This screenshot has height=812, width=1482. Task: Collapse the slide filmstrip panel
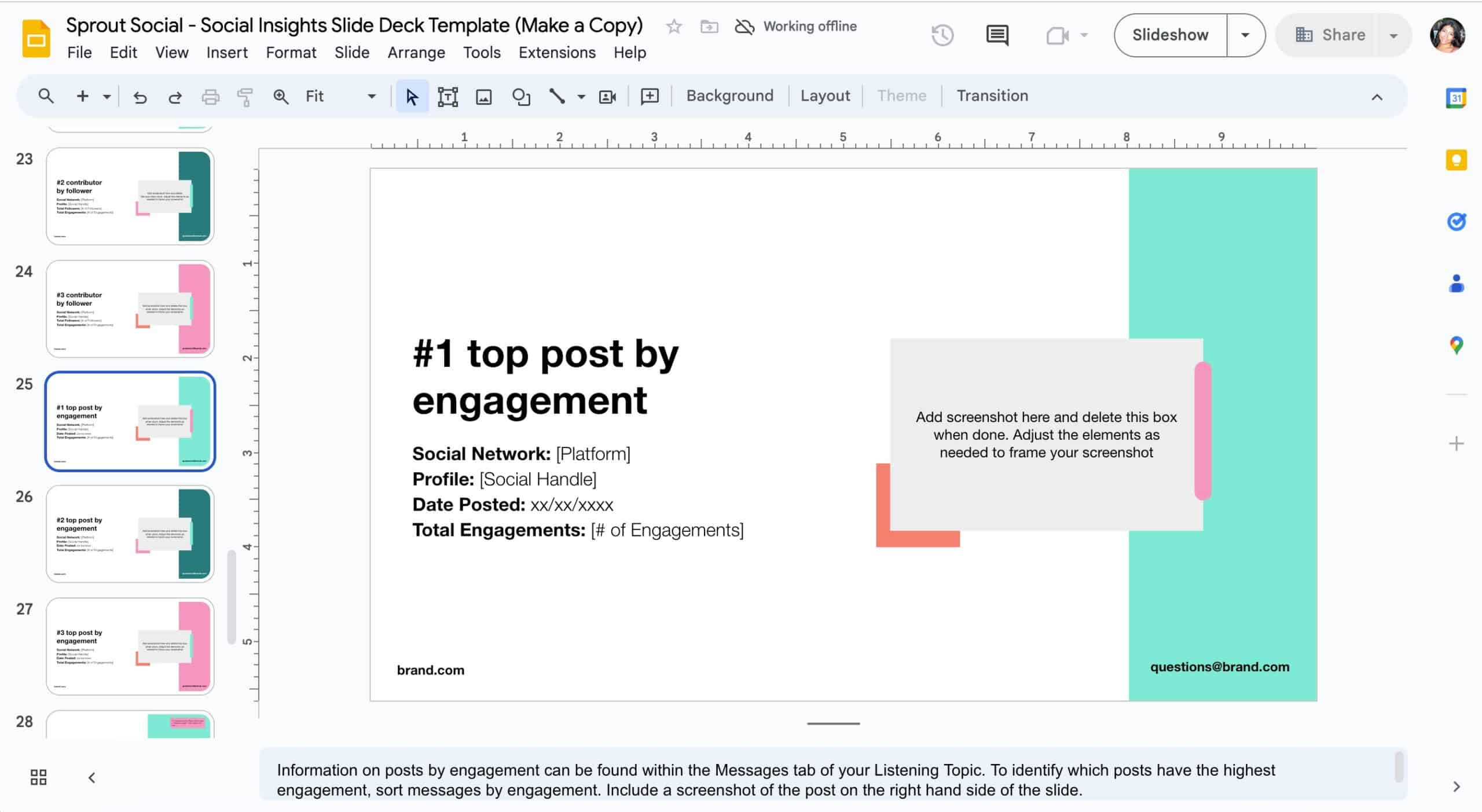click(91, 777)
